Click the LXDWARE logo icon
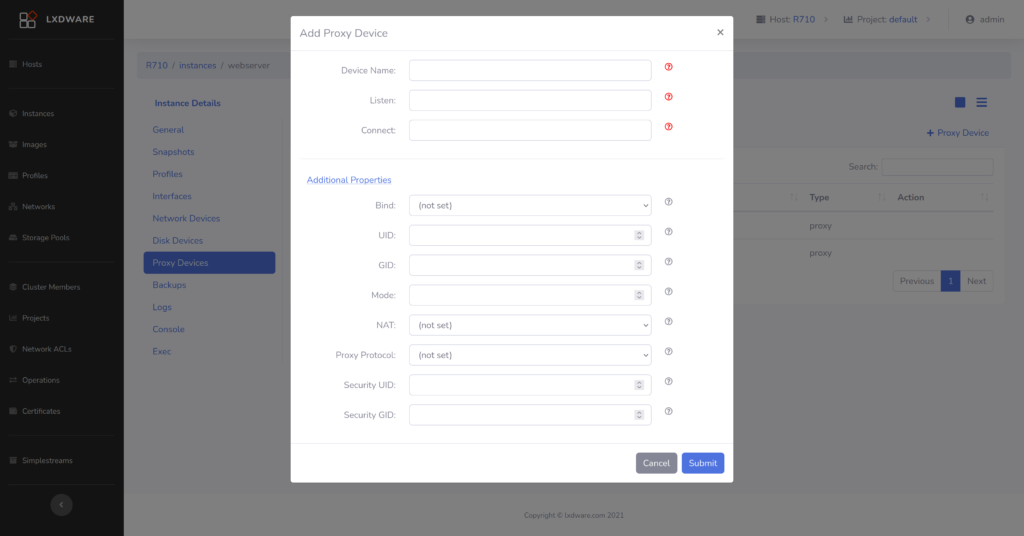1024x536 pixels. click(27, 20)
